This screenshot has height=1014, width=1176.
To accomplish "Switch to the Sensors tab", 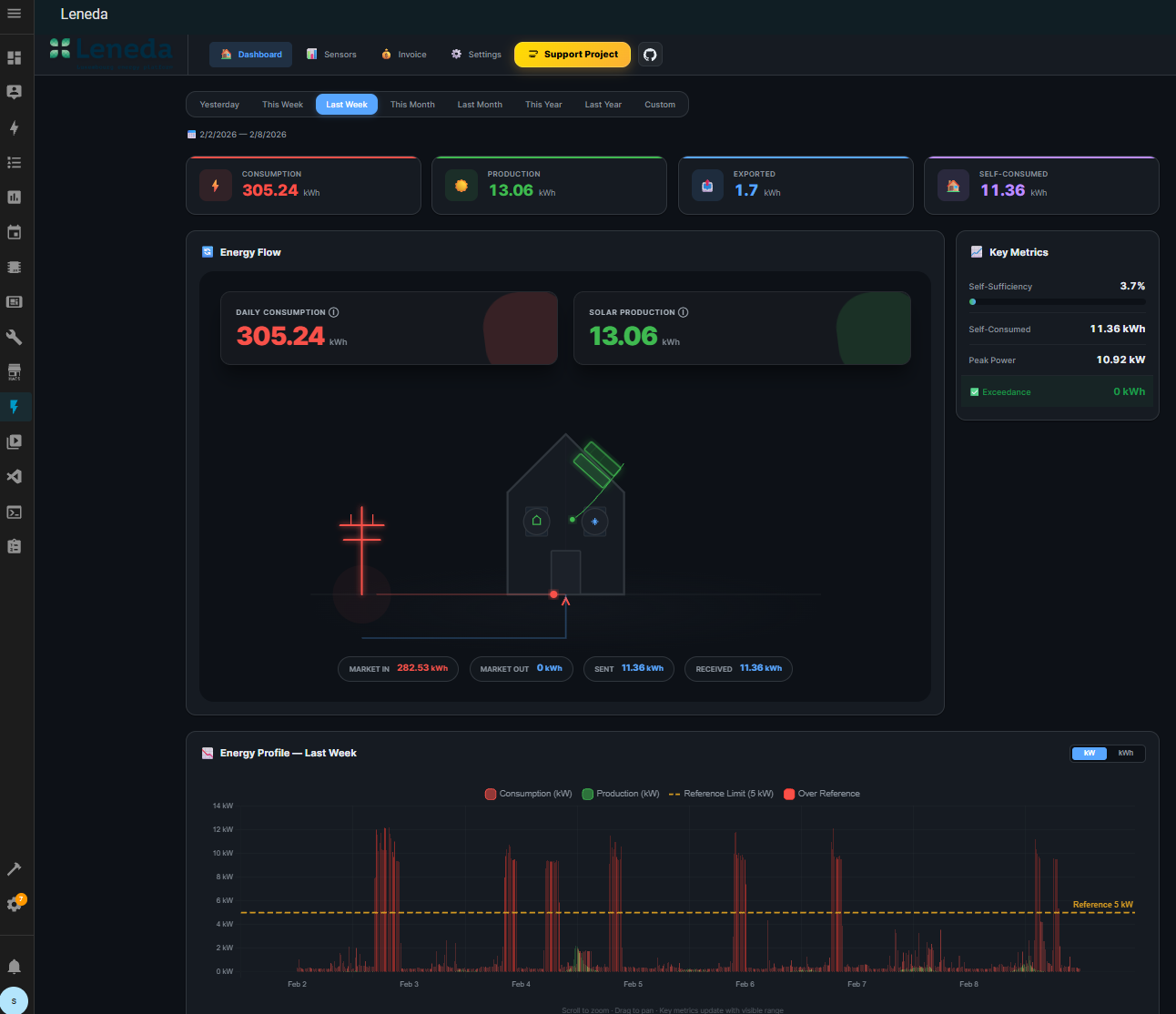I will point(331,55).
